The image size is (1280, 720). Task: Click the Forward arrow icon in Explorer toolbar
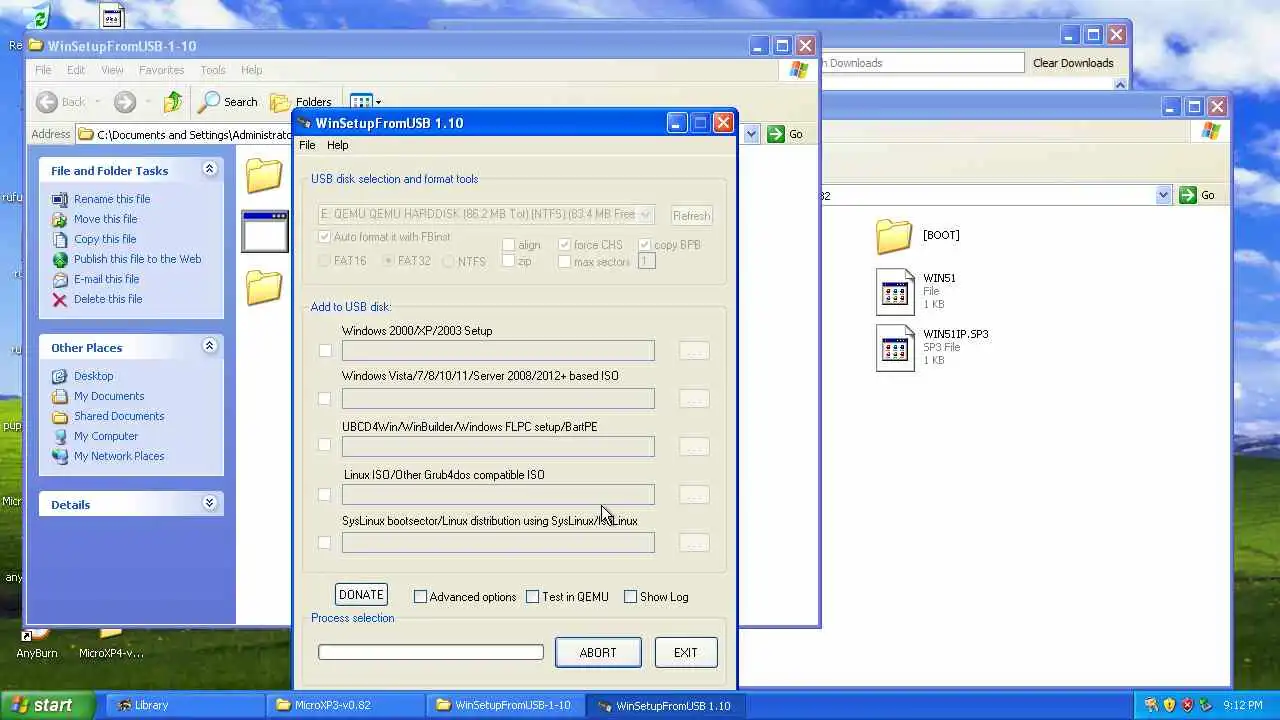(124, 101)
